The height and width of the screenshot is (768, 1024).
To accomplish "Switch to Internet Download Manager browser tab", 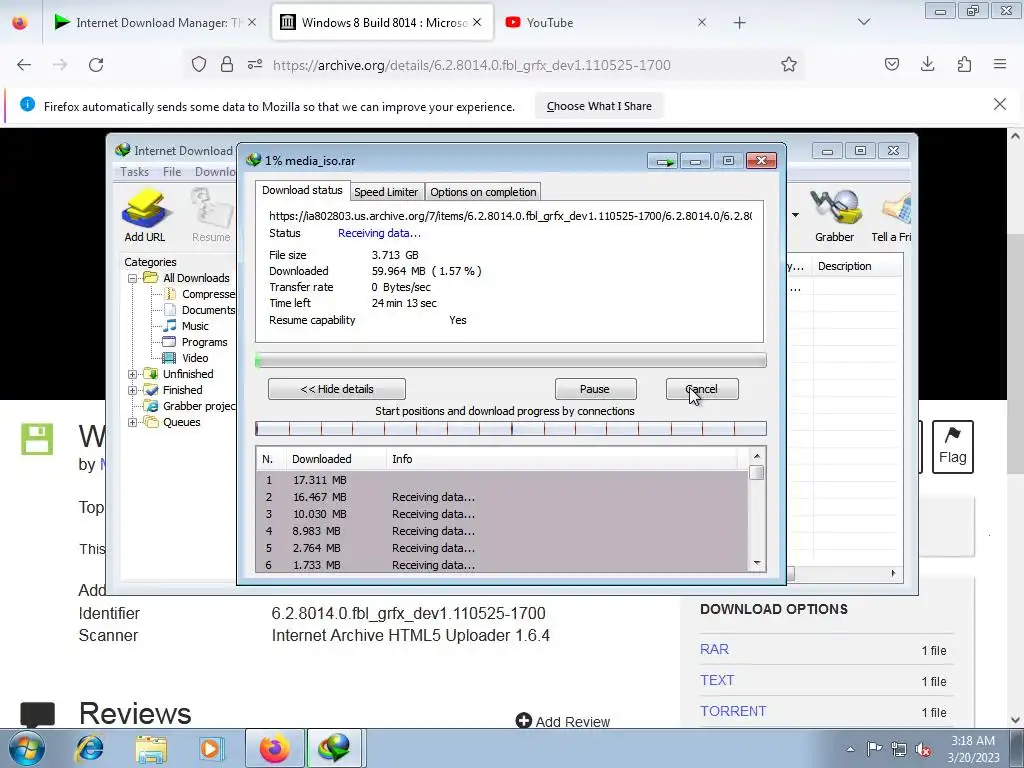I will [x=153, y=23].
